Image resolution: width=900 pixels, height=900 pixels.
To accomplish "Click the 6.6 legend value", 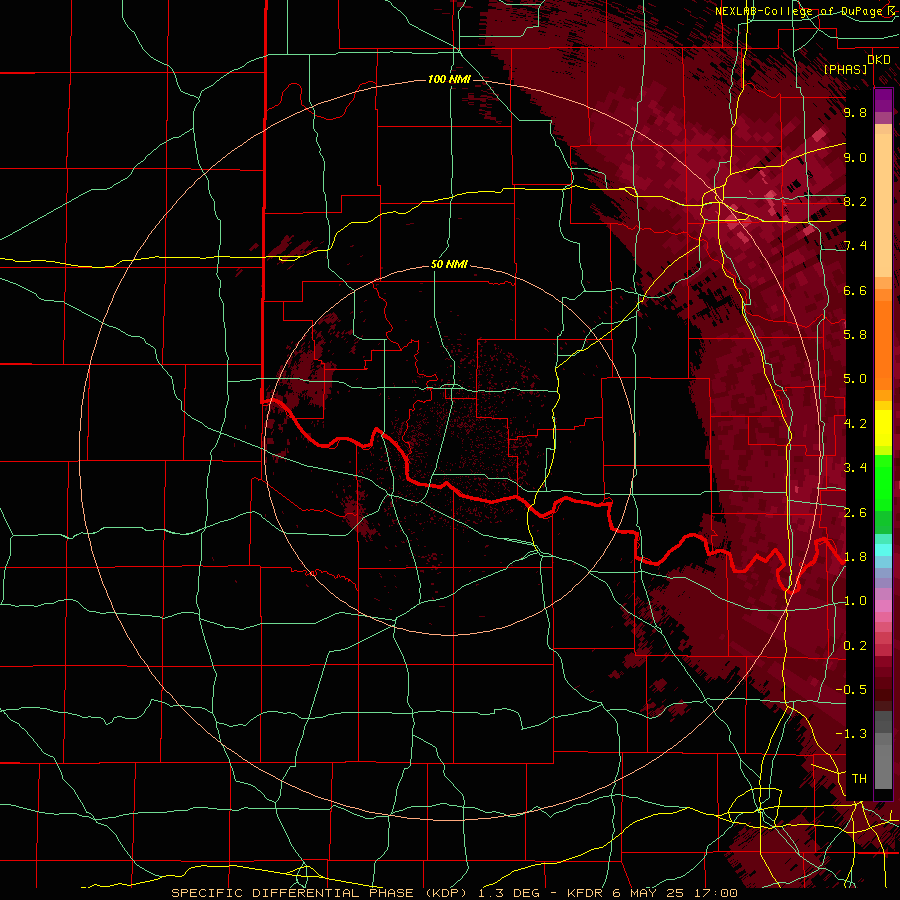I will pyautogui.click(x=855, y=291).
